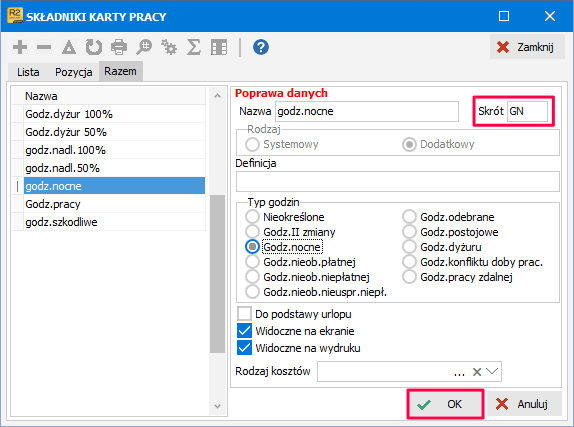Open Rodzaj kosztów ellipsis browse button

pos(459,373)
